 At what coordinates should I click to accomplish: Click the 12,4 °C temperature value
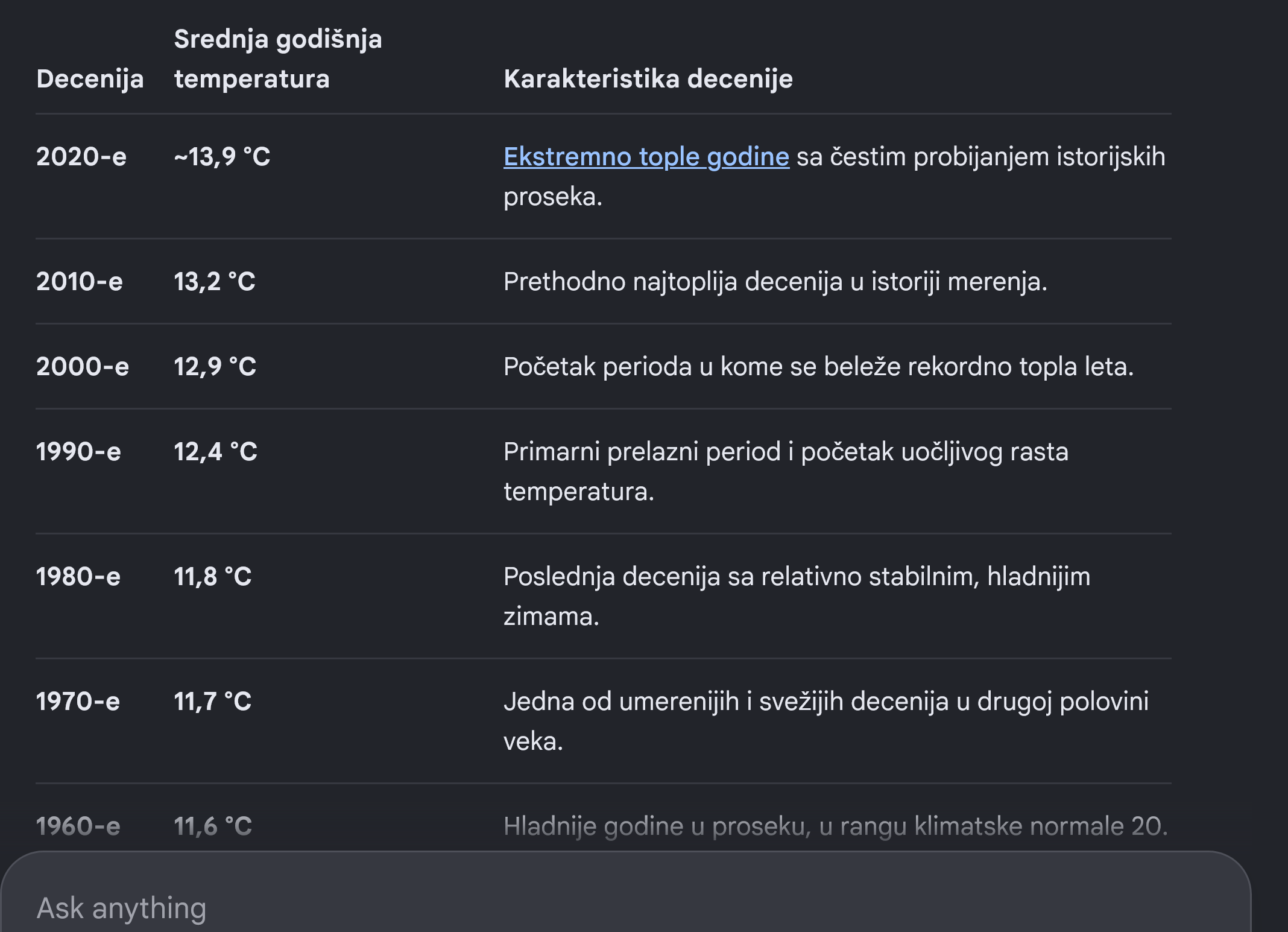tap(216, 452)
